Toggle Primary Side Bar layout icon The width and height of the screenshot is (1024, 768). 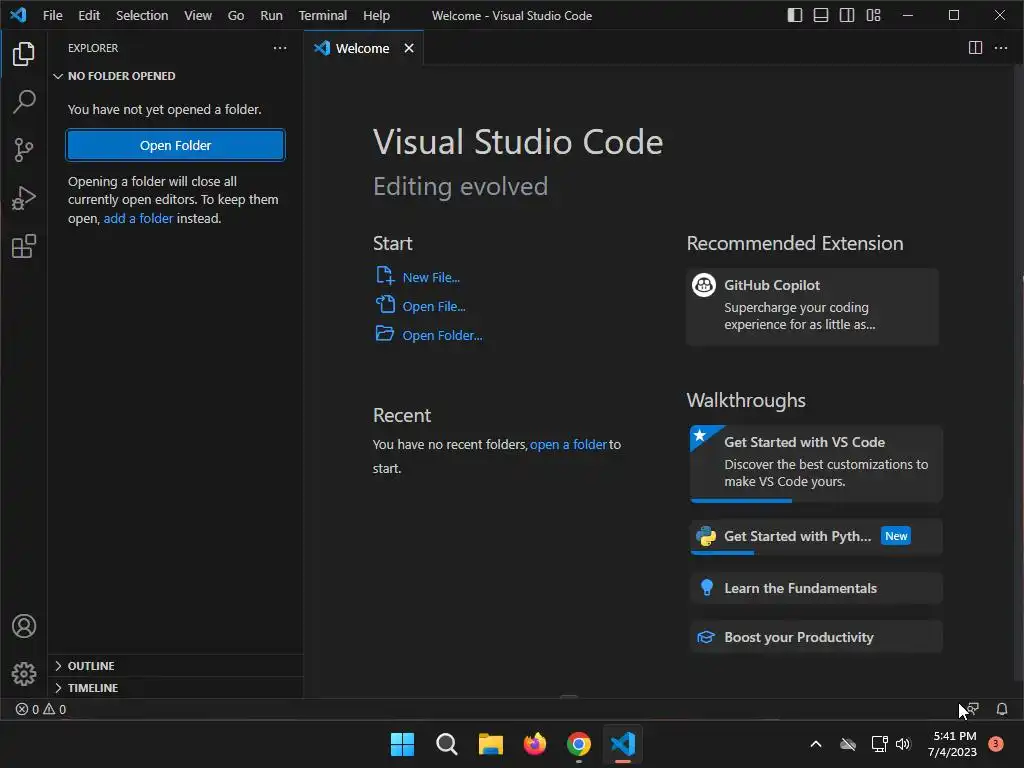(x=794, y=15)
